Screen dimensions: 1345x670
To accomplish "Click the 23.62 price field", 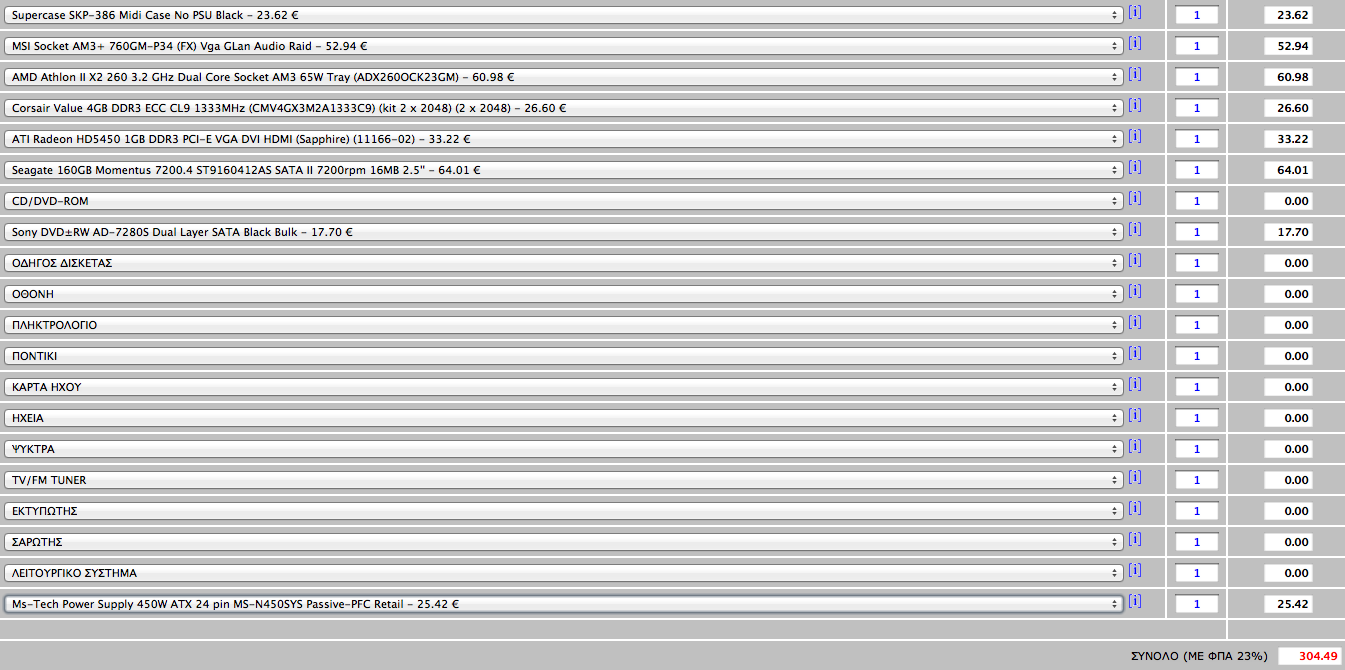I will coord(1288,15).
